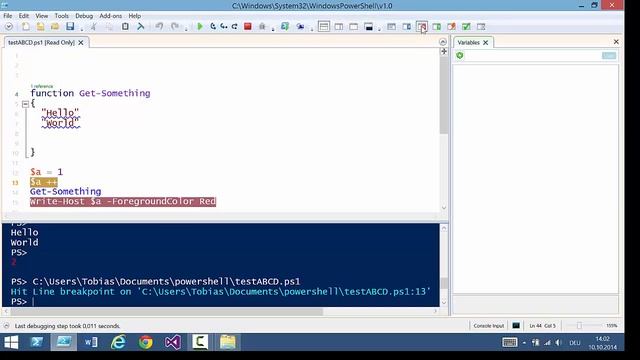Viewport: 640px width, 360px height.
Task: Click the split editor plus icon
Action: [444, 51]
